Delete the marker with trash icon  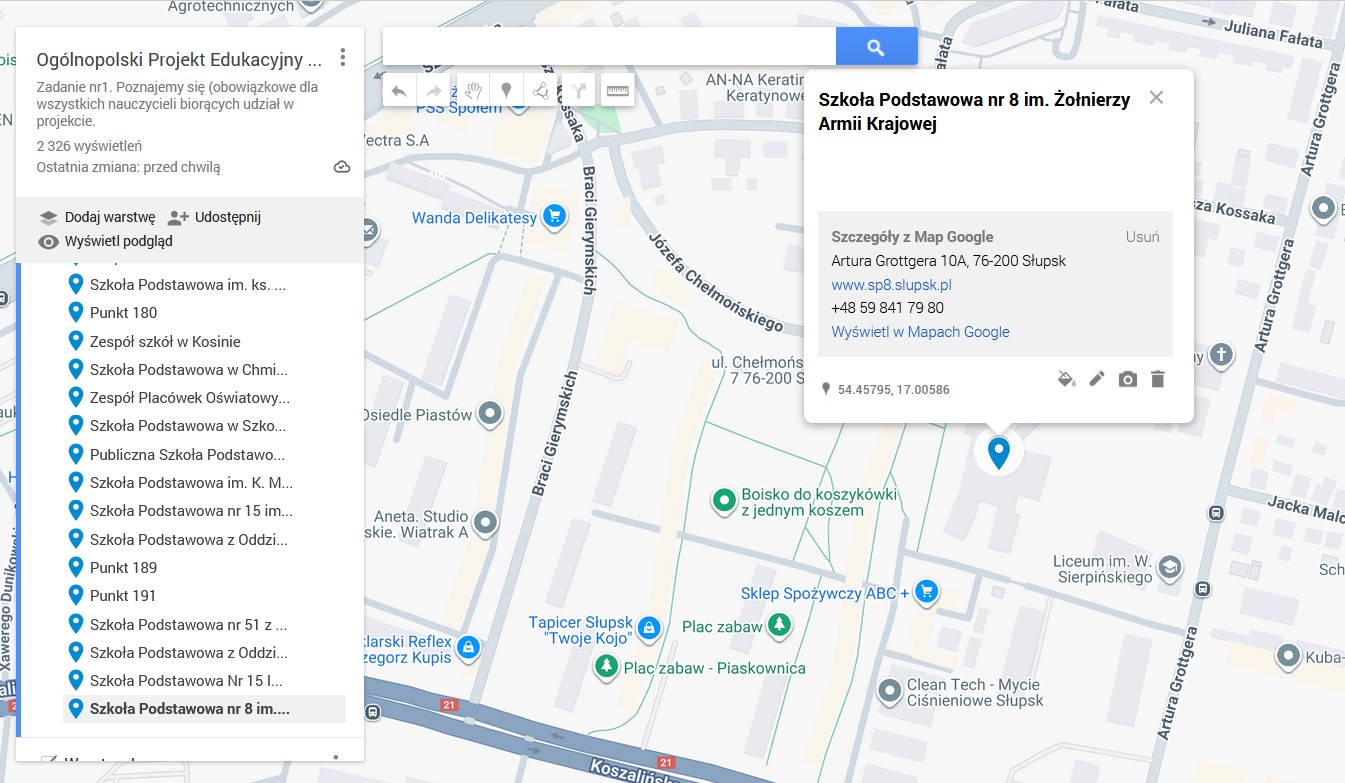1158,379
